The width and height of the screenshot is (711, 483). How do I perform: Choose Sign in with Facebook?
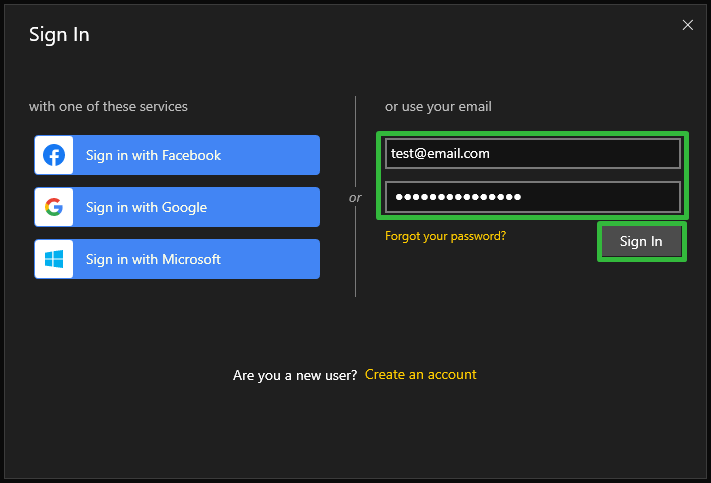tap(177, 155)
